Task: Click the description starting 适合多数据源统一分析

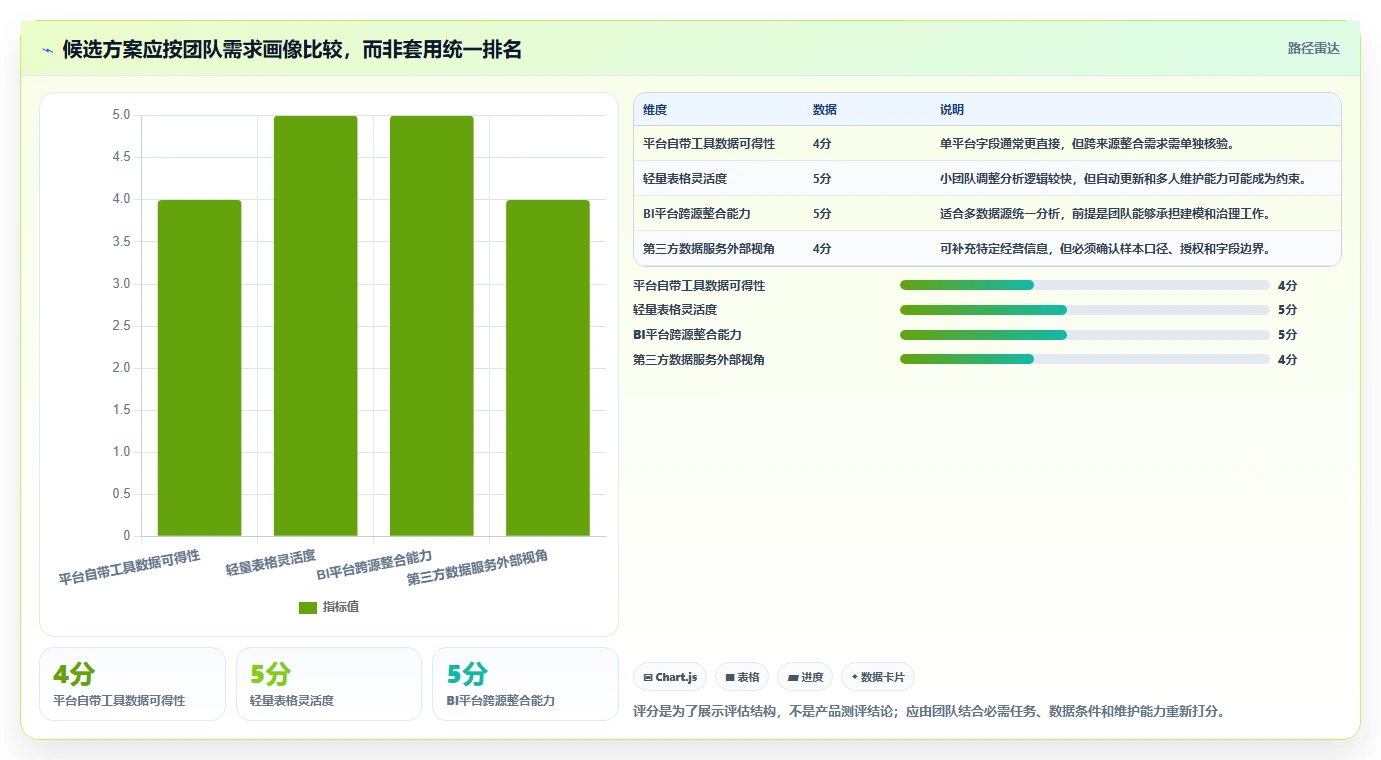Action: 1106,213
